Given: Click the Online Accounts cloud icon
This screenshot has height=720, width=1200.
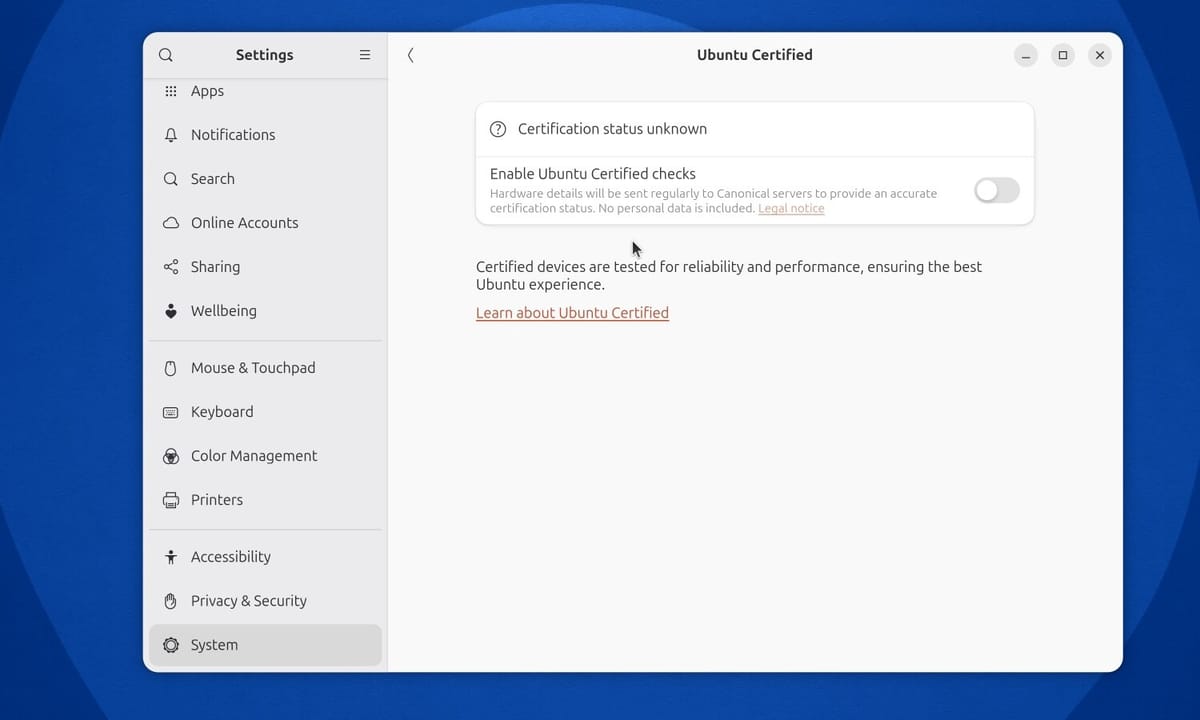Looking at the screenshot, I should tap(171, 223).
